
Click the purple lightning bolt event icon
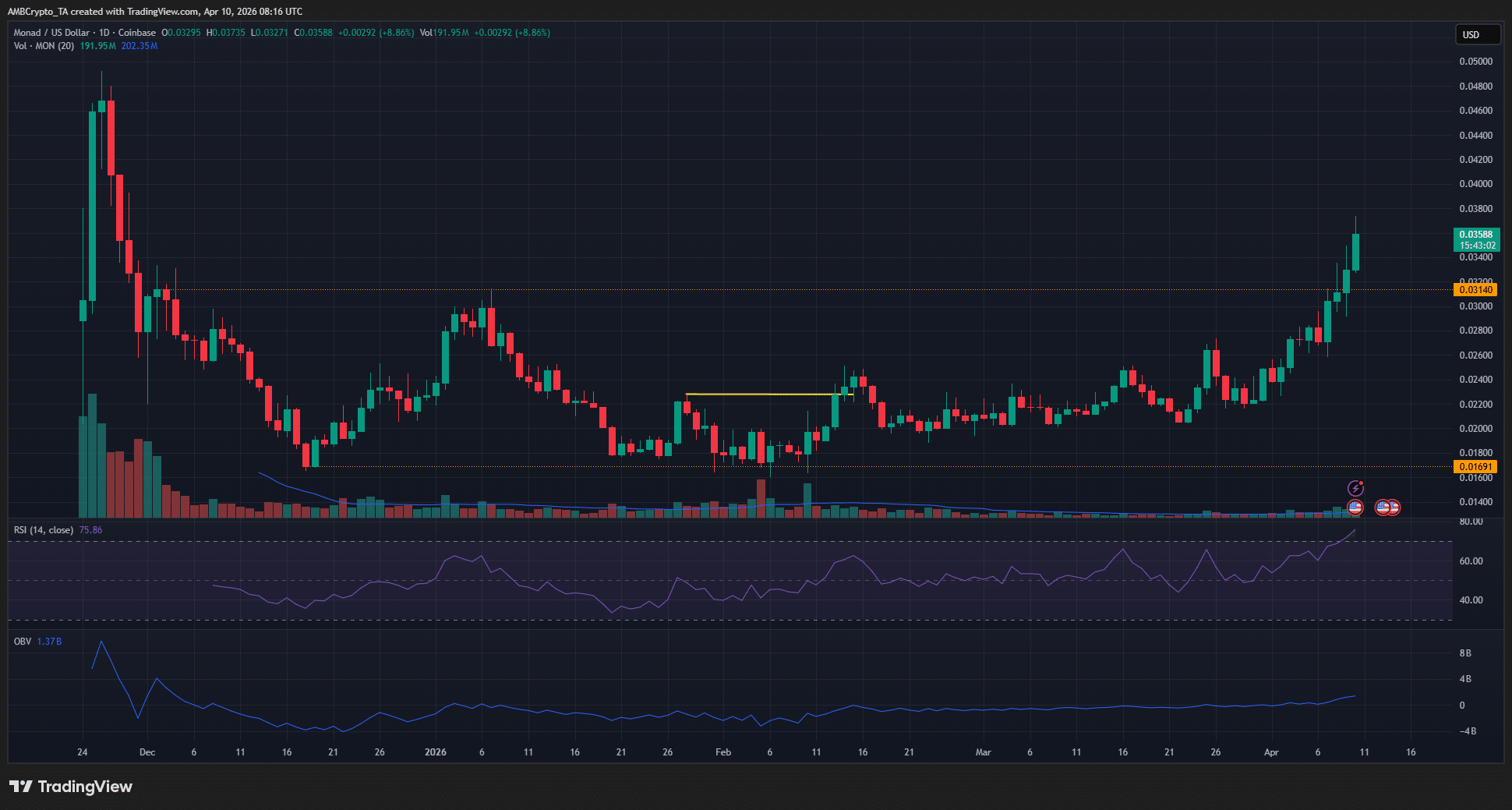point(1355,488)
